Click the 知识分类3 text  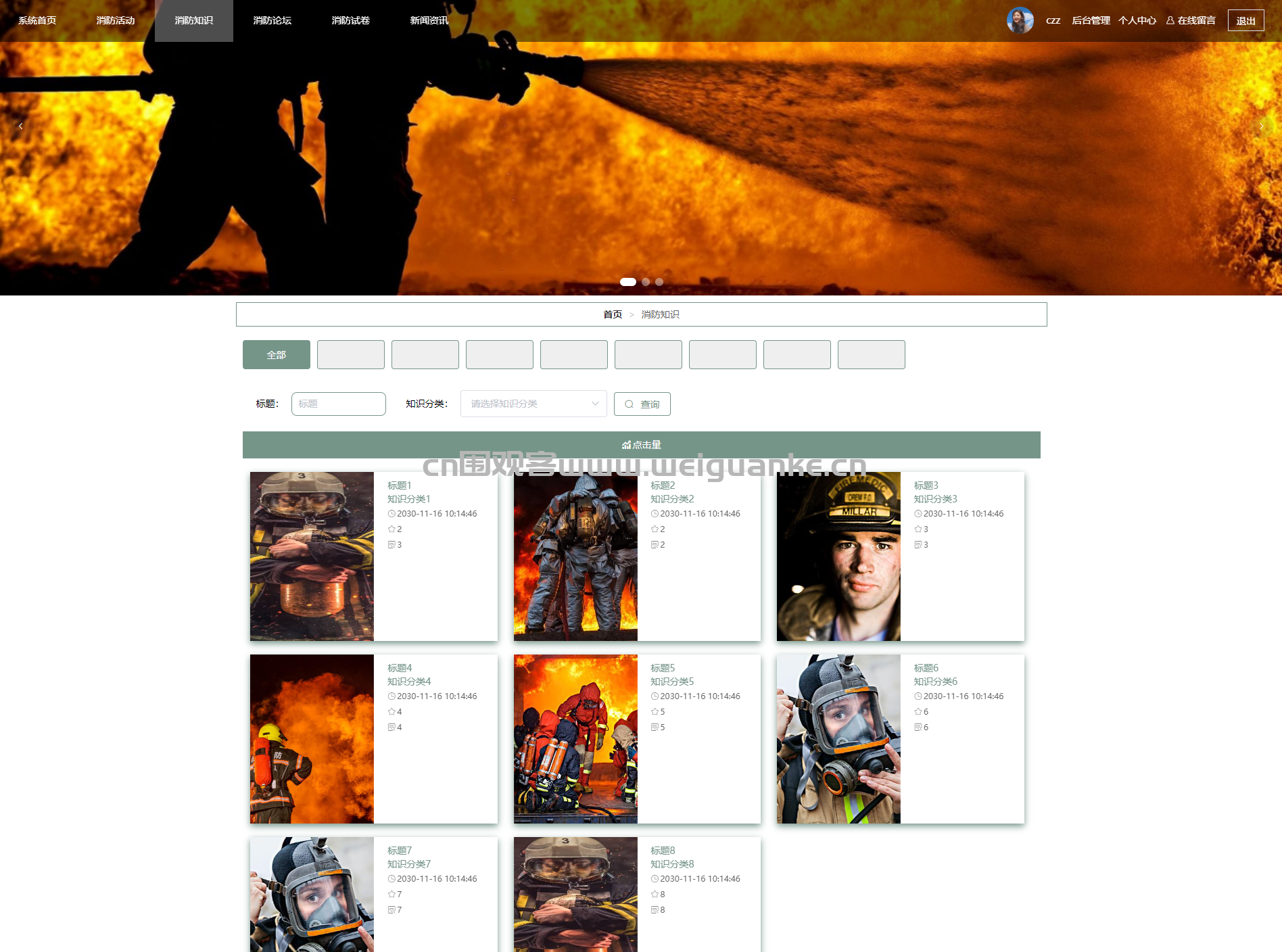(936, 499)
